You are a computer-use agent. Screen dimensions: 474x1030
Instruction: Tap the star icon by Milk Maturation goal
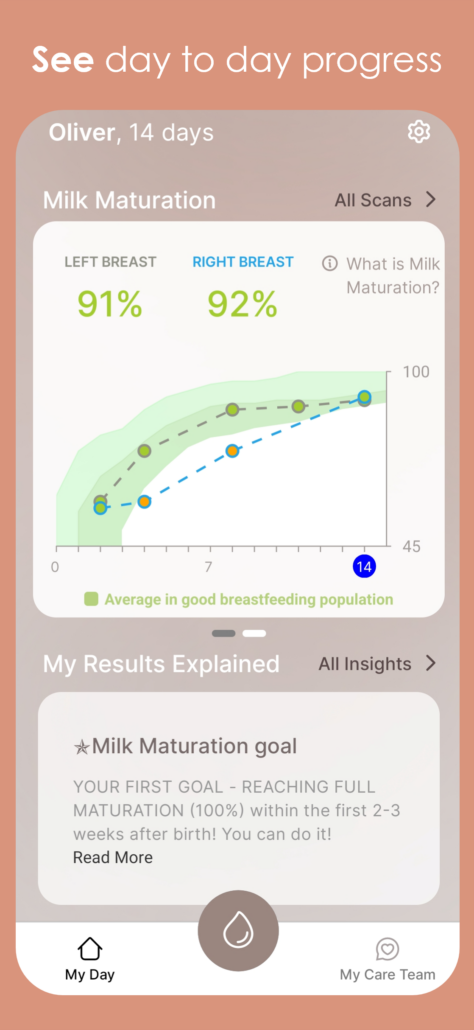tap(81, 748)
